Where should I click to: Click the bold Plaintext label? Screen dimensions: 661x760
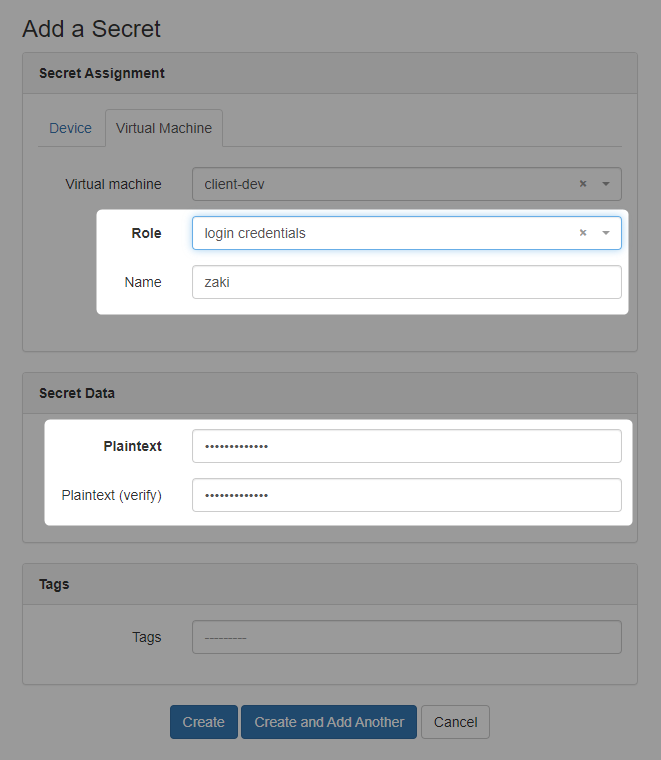(132, 446)
